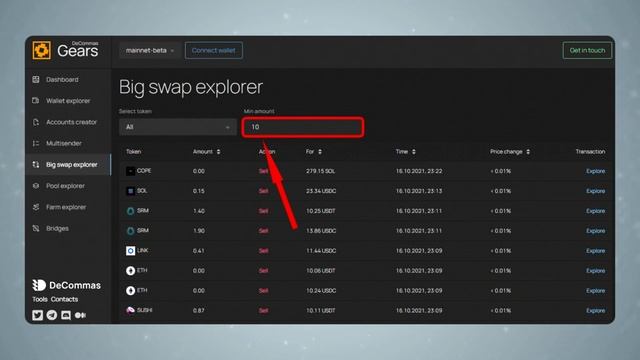Click the SUSHI token icon
Viewport: 640px width, 360px height.
point(130,311)
